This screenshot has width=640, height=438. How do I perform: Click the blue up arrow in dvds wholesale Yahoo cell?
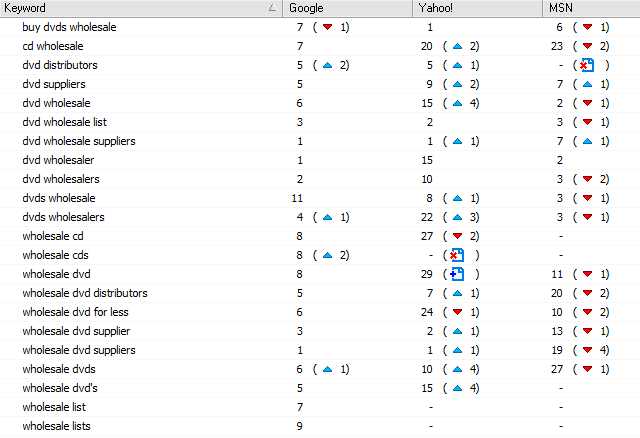click(x=458, y=198)
